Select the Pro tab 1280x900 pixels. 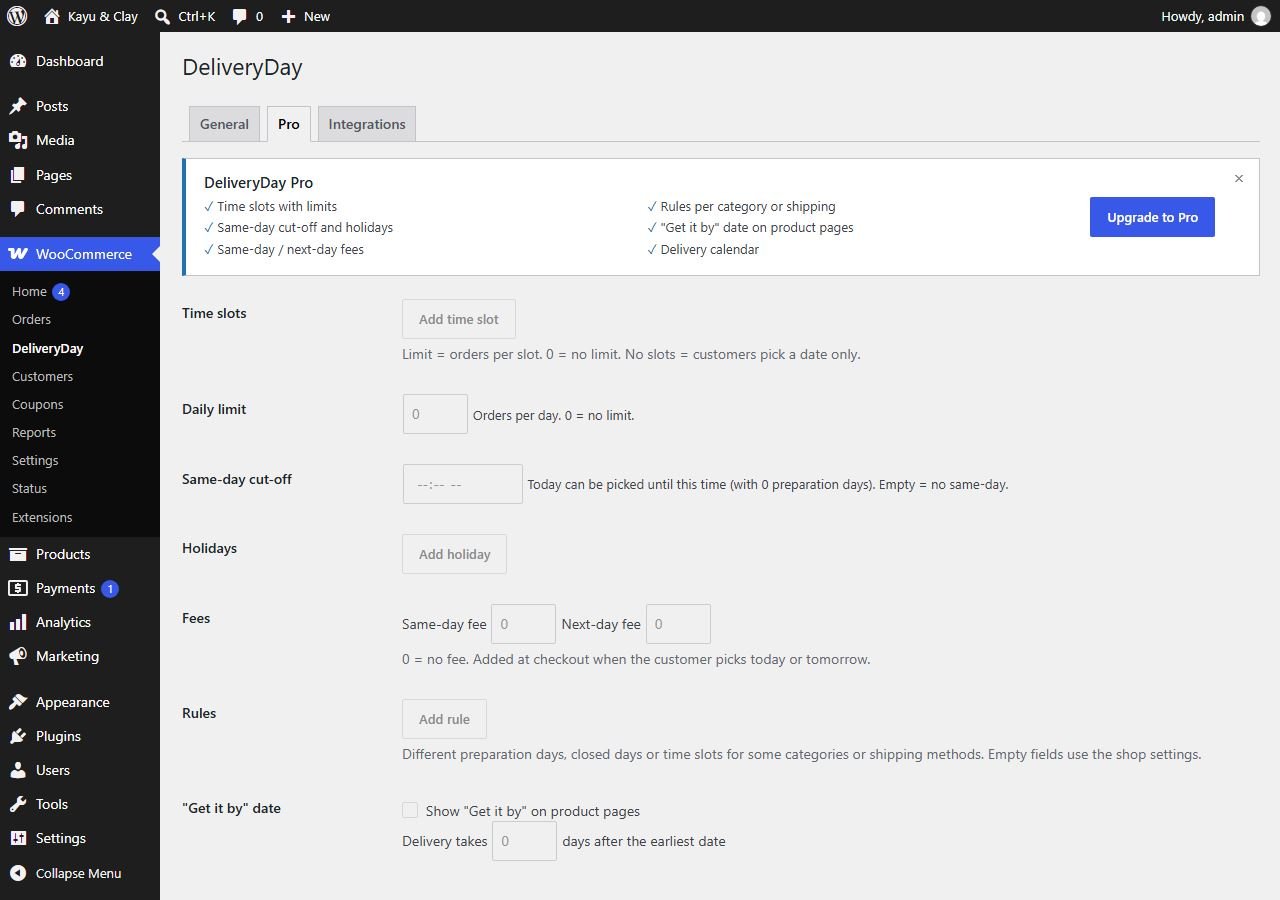289,124
